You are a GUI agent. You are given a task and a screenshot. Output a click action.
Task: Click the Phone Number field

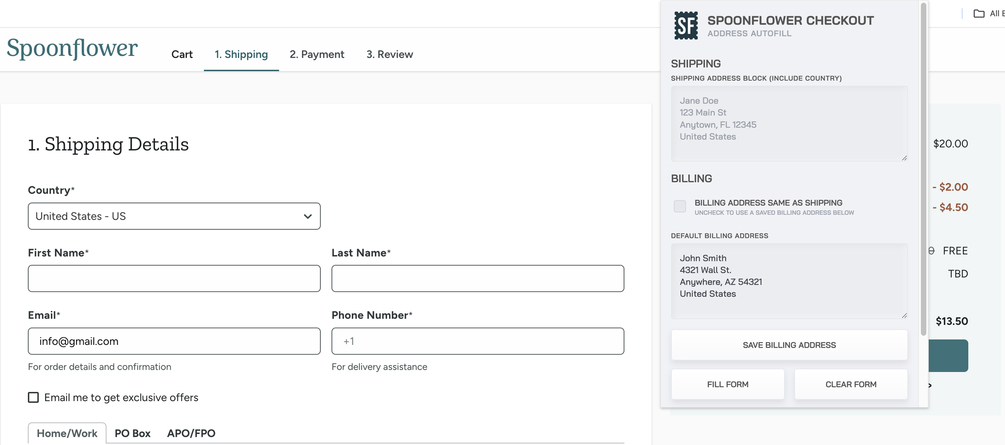[x=478, y=341]
